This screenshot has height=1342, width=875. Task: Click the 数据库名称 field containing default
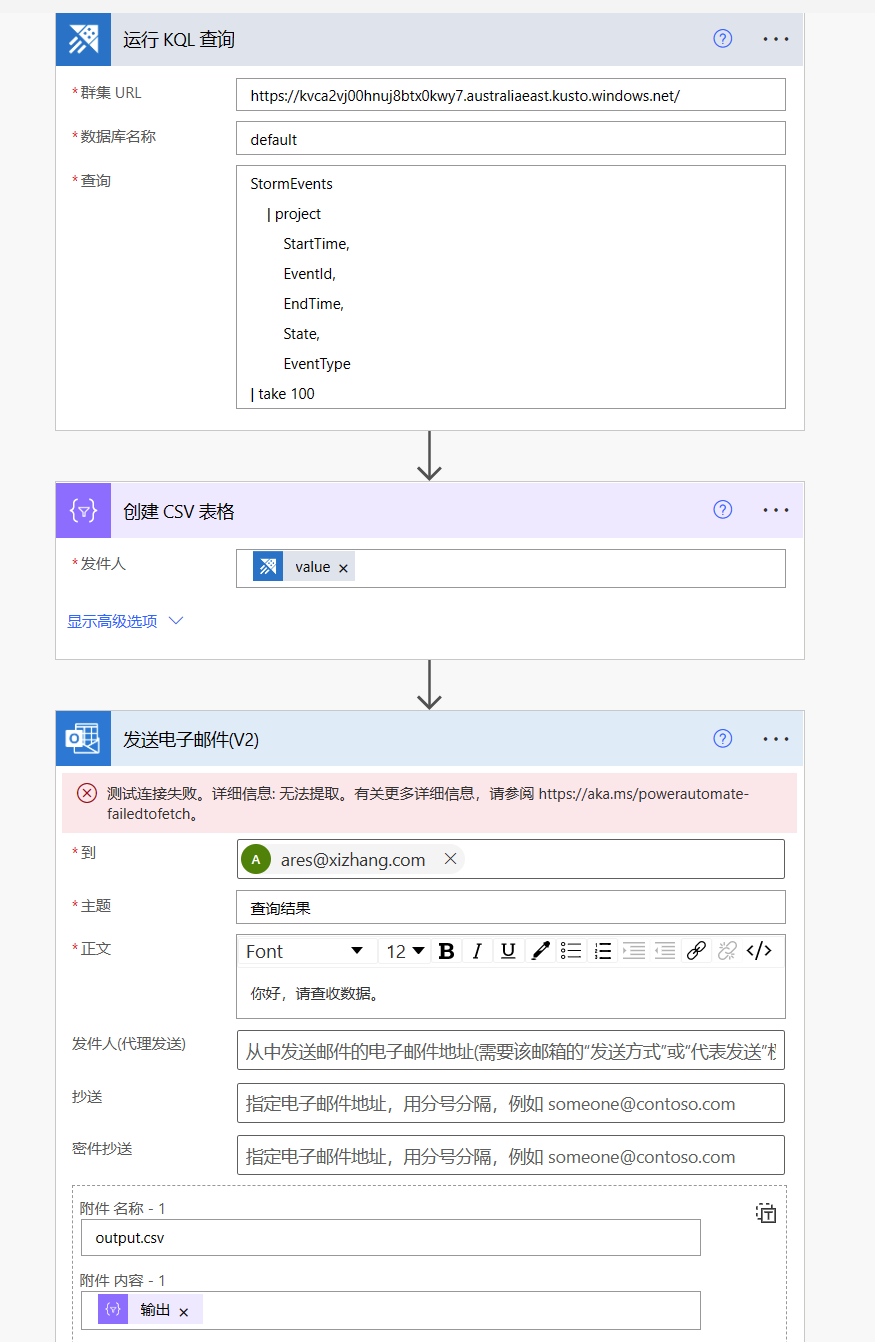(511, 139)
